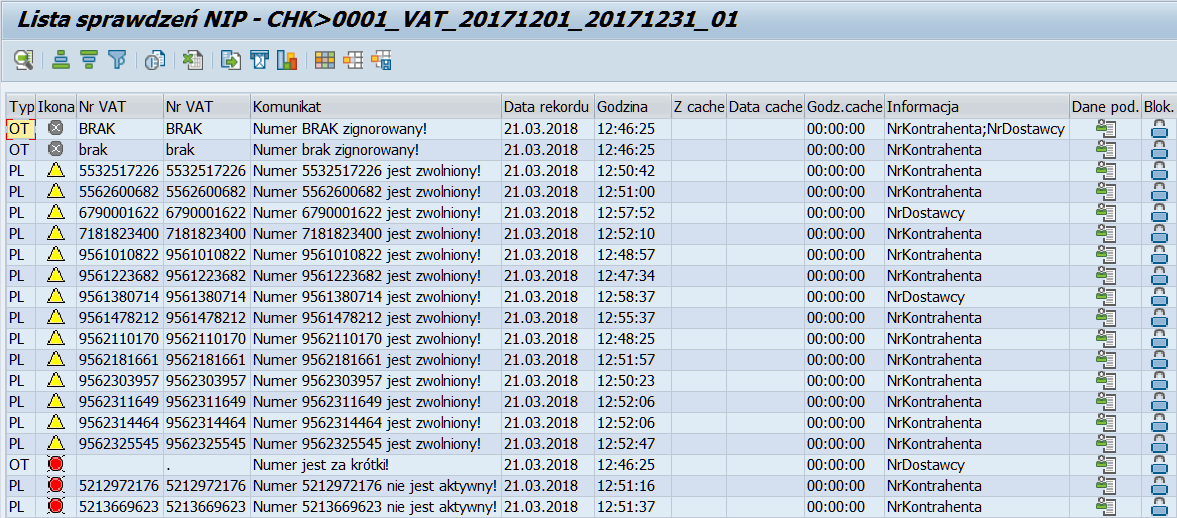Send the list to mail recipient

click(259, 61)
